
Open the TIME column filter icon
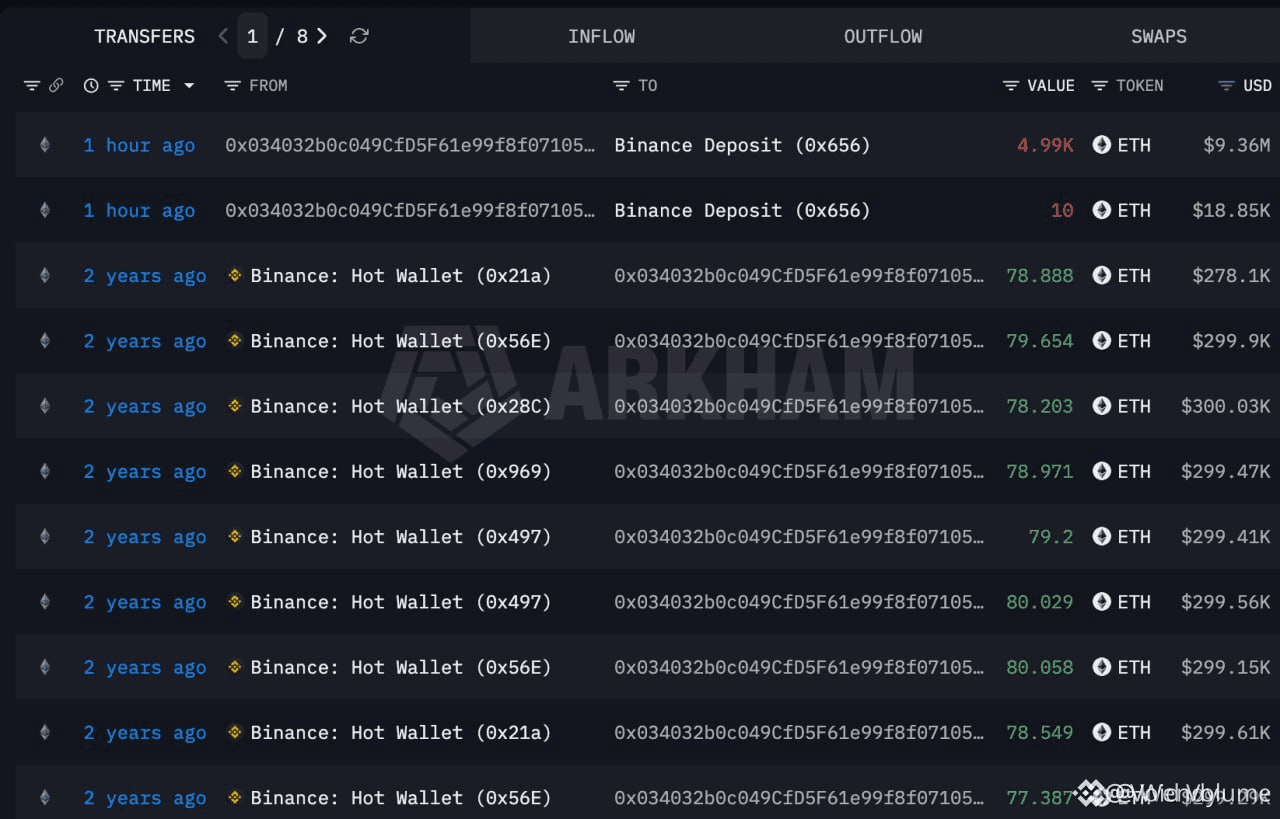coord(116,86)
